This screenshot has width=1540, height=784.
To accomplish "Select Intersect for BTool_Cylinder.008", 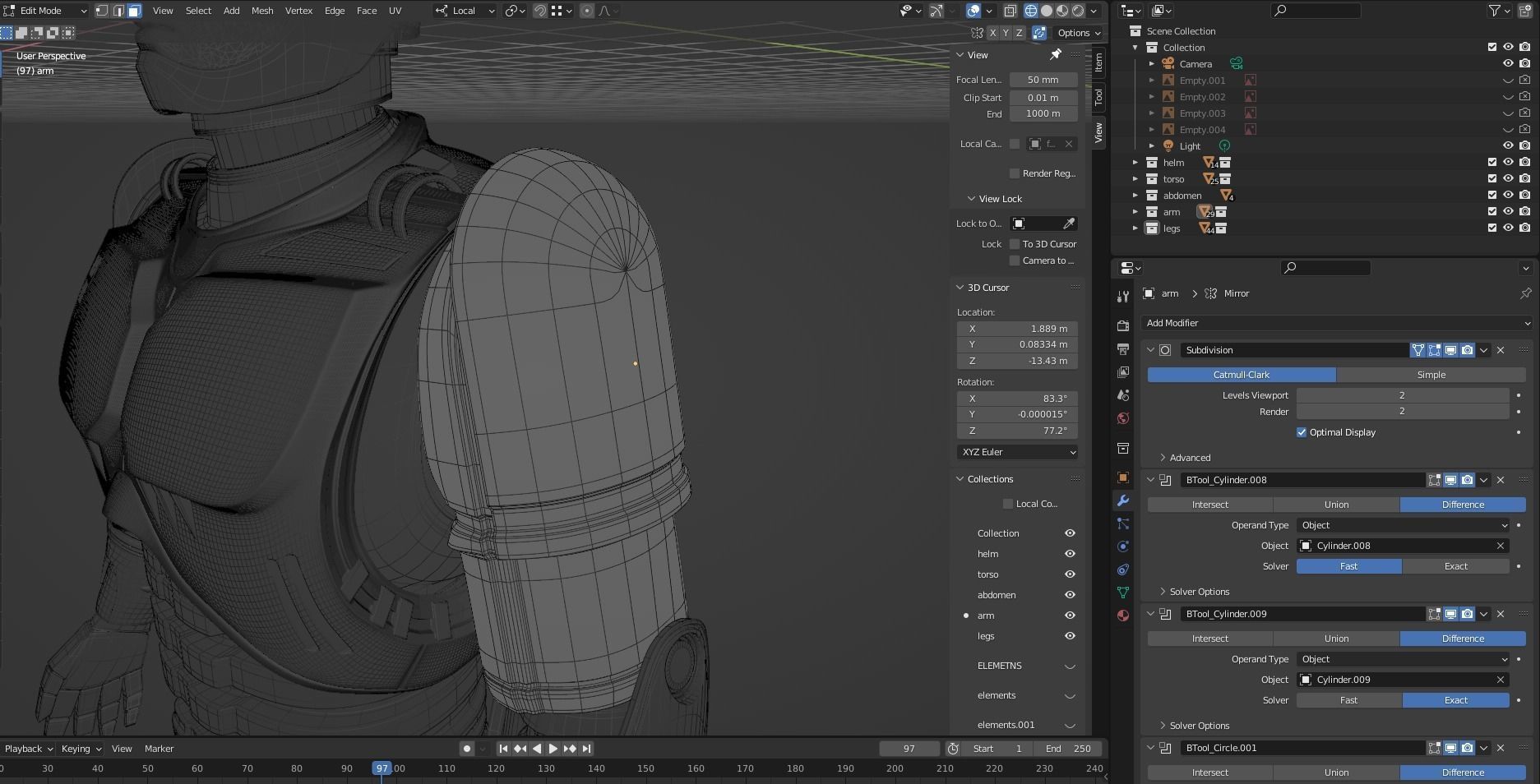I will [1209, 505].
